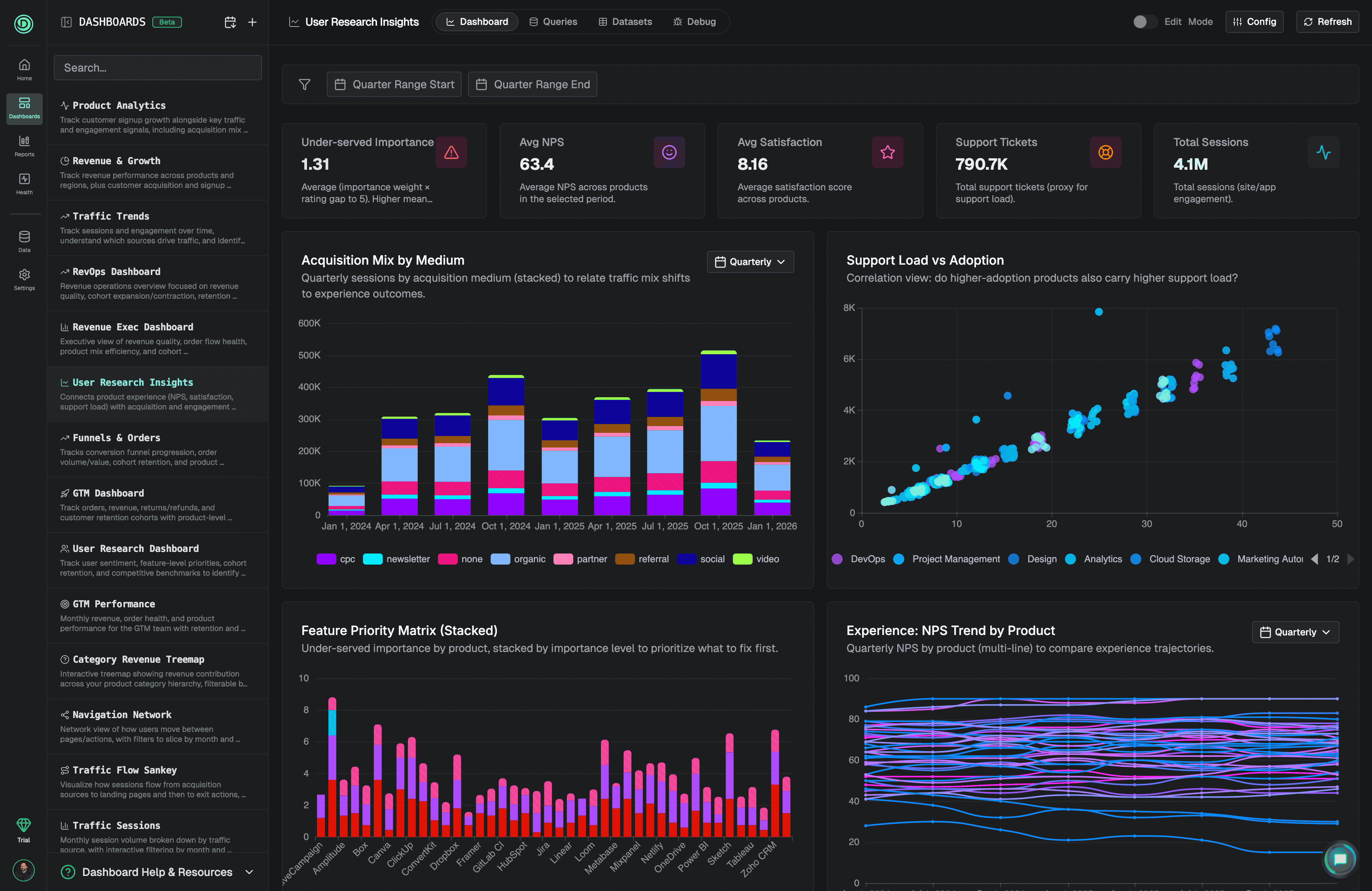Switch to the Queries tab
Image resolution: width=1372 pixels, height=891 pixels.
pos(553,22)
